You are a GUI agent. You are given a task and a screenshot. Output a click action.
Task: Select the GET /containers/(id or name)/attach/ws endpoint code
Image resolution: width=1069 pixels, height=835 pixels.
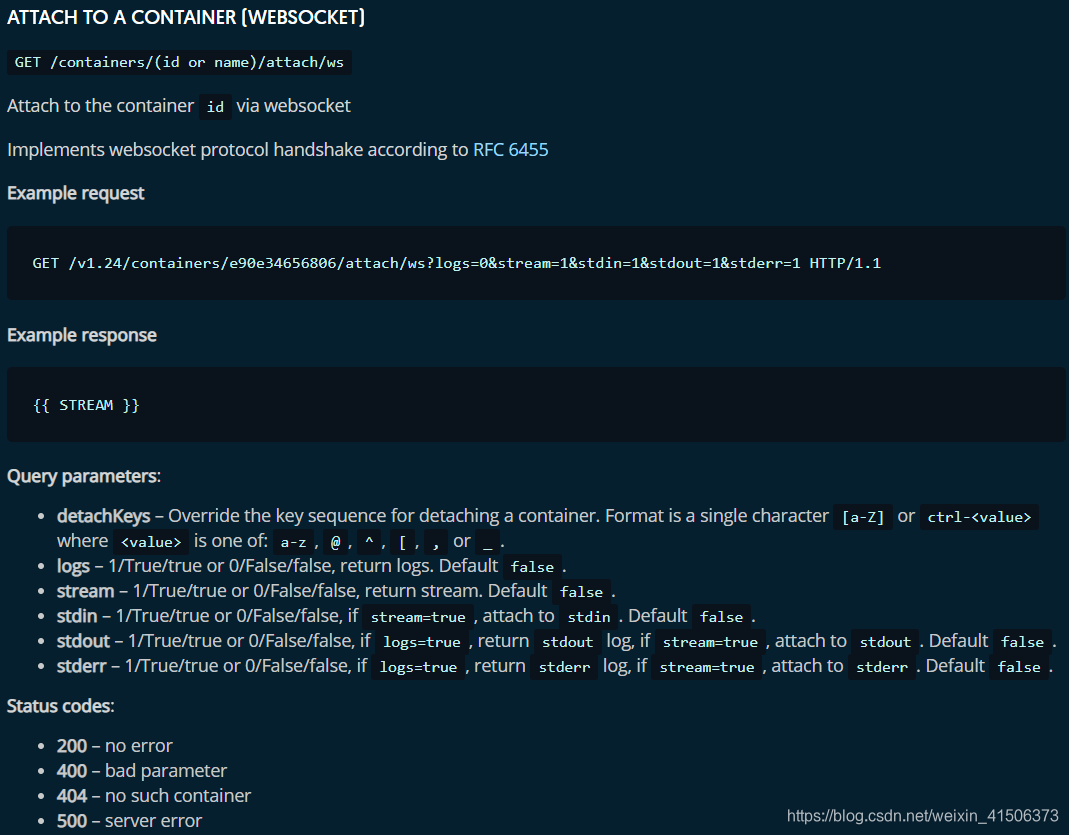(x=179, y=62)
